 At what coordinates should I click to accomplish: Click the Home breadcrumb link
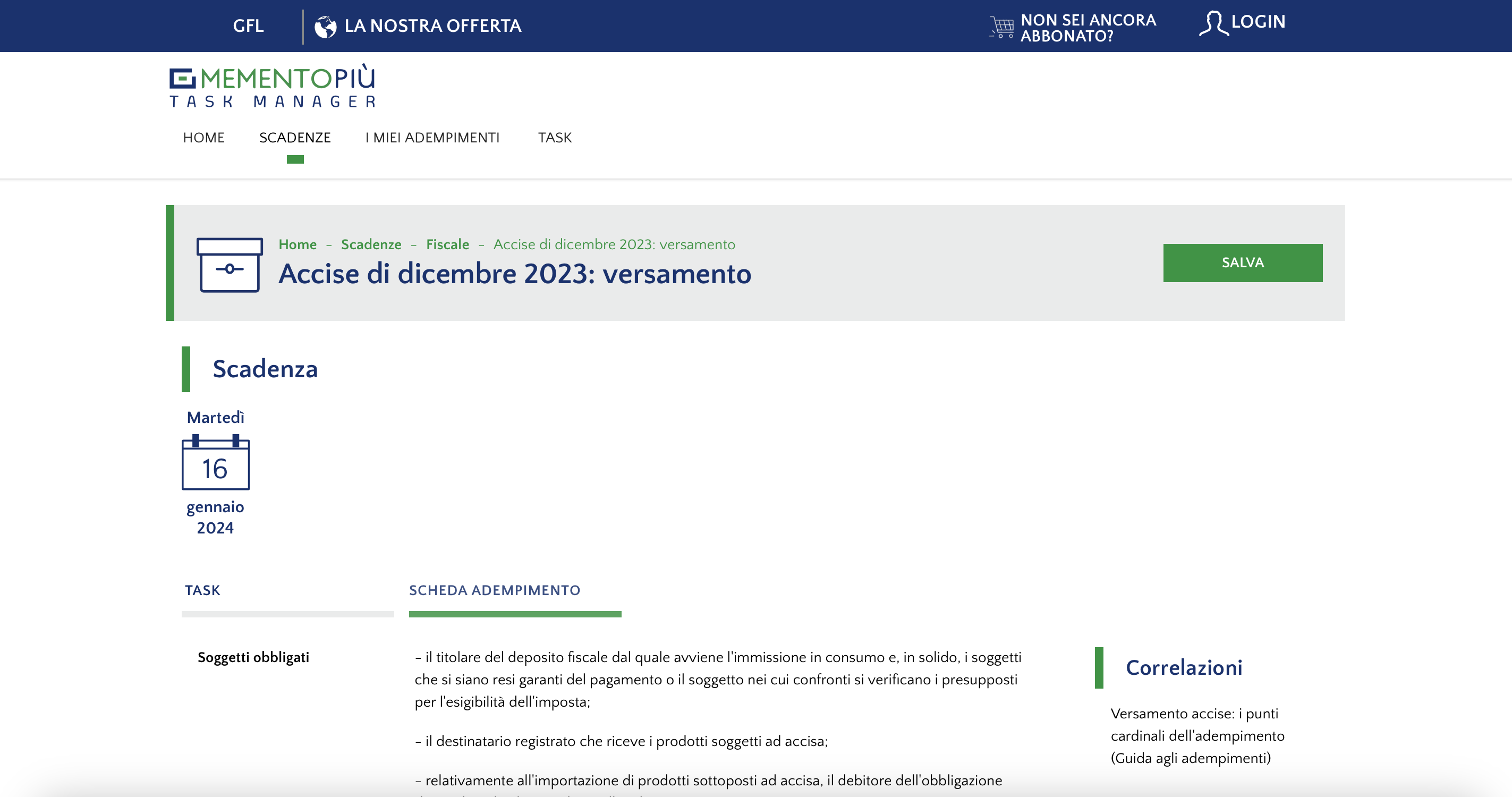pyautogui.click(x=298, y=244)
